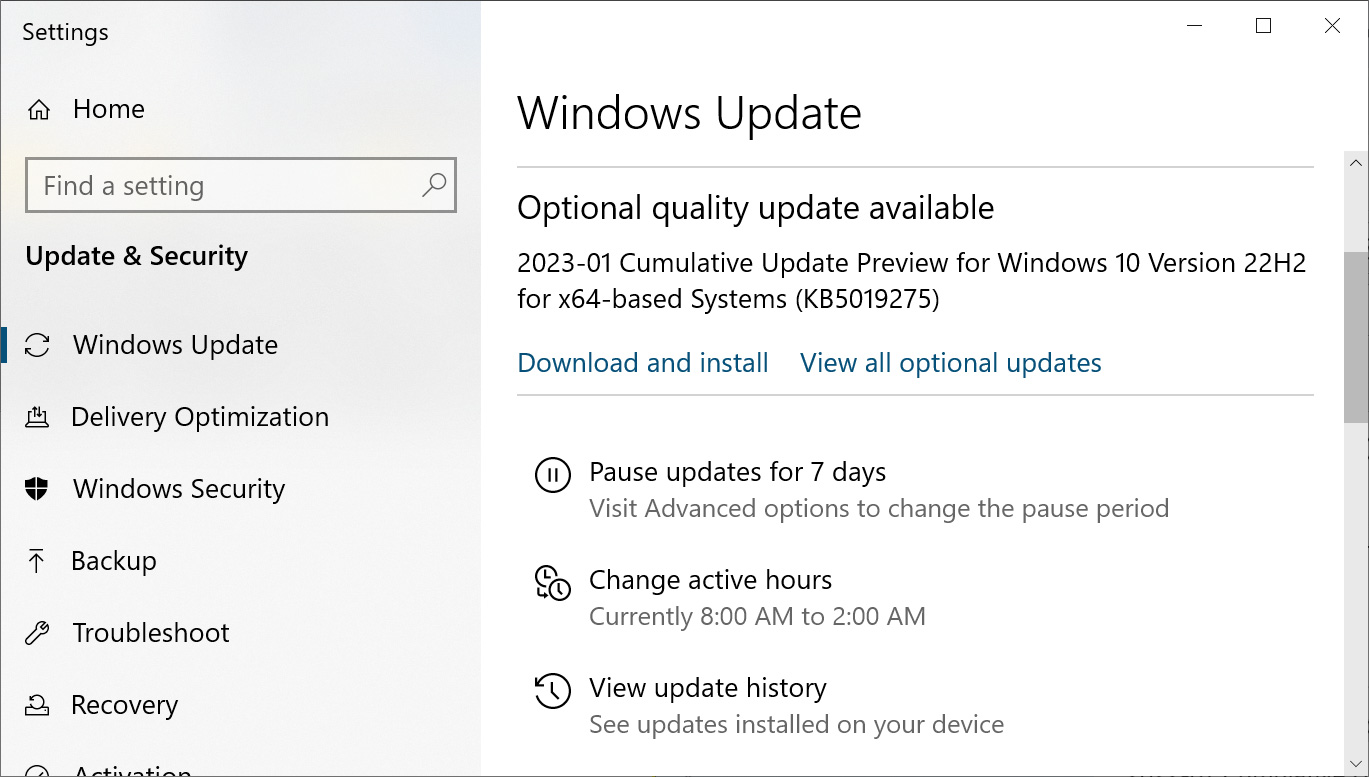Click the Pause updates circle icon

552,476
